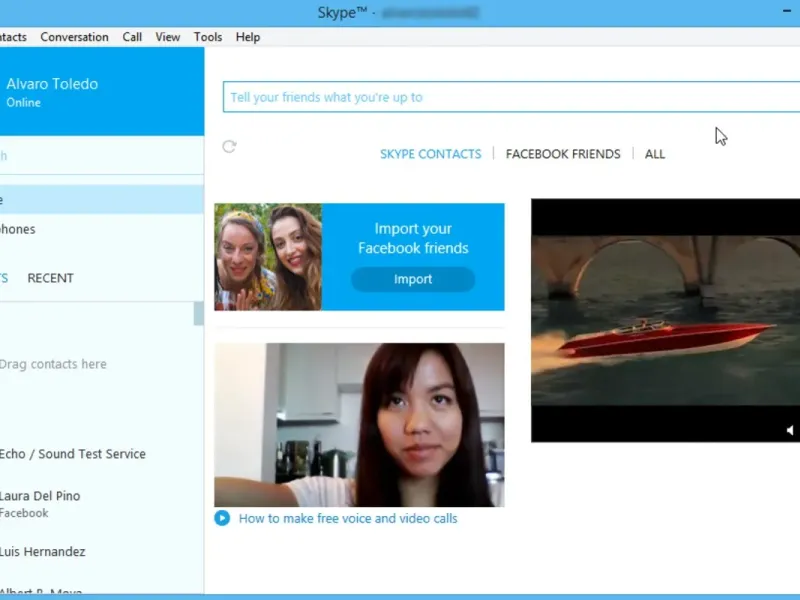Click the Import Facebook friends button
Image resolution: width=800 pixels, height=600 pixels.
tap(413, 279)
